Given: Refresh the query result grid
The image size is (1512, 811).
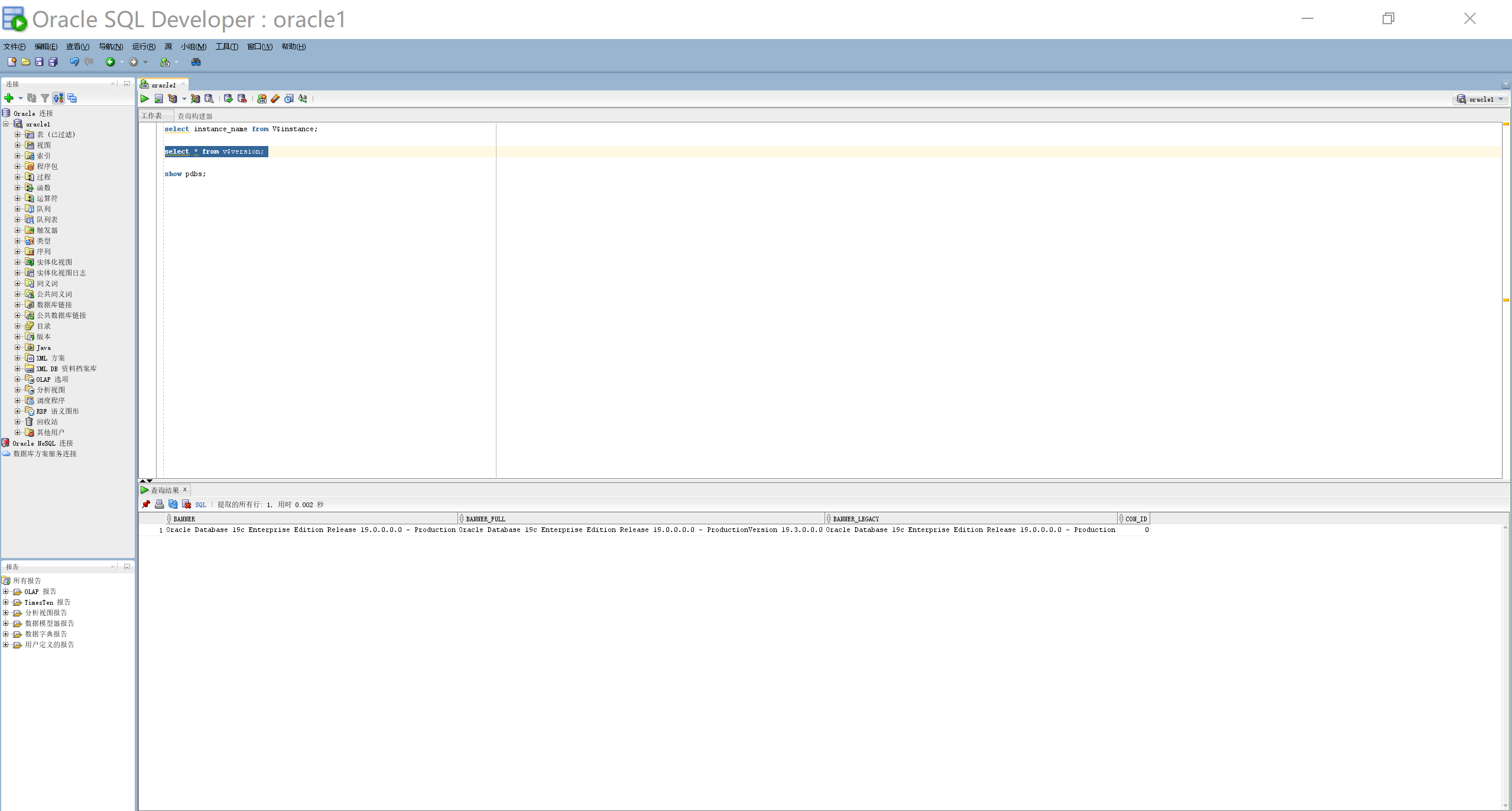Looking at the screenshot, I should tap(173, 504).
